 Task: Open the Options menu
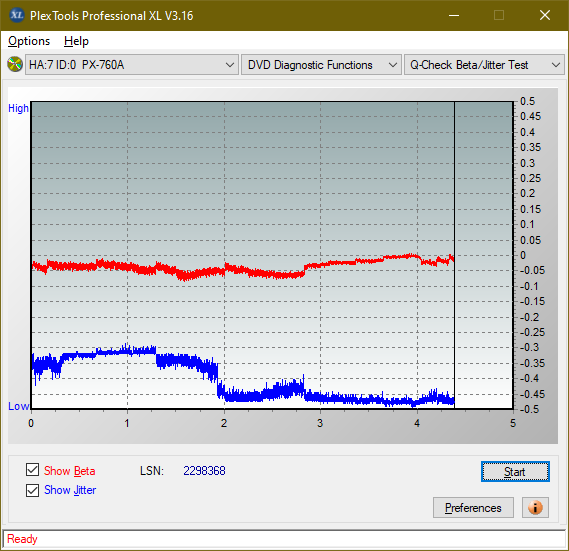(x=29, y=41)
